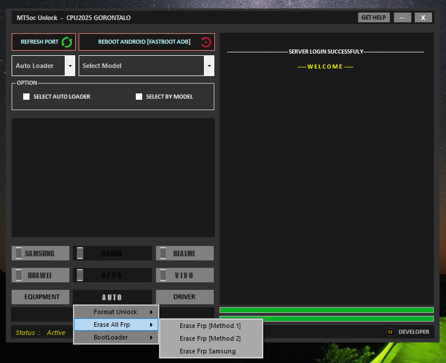This screenshot has height=363, width=446.
Task: Click the green refresh arrows icon
Action: tap(67, 42)
